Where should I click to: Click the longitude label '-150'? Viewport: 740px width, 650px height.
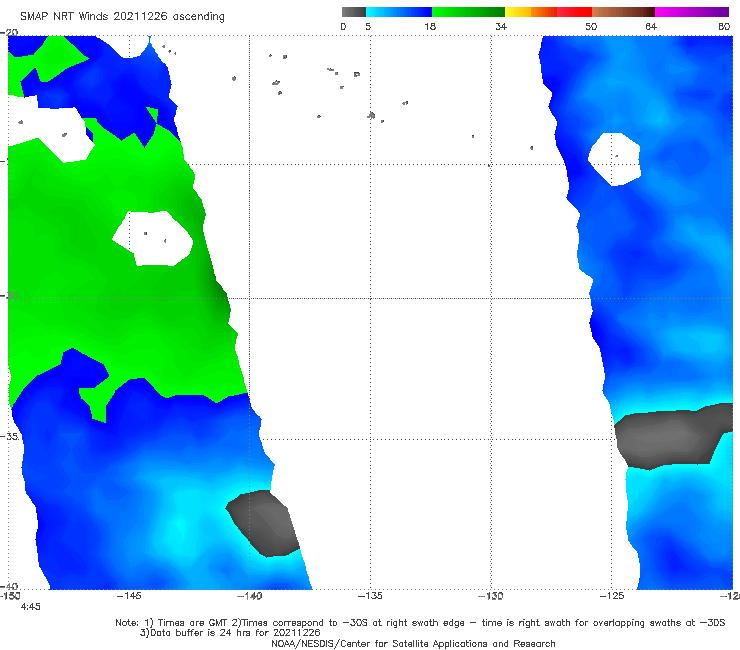(x=10, y=596)
